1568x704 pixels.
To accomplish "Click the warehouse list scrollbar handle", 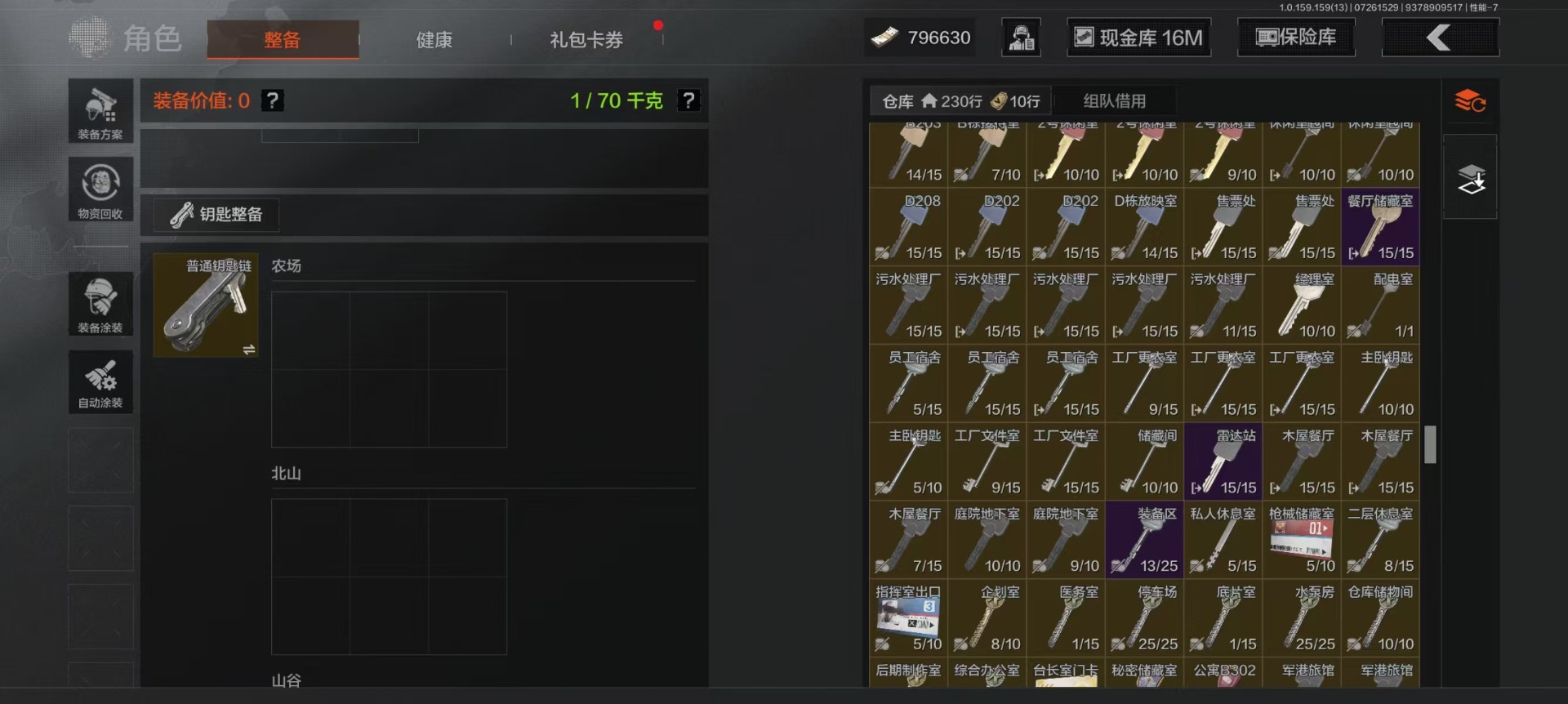I will 1430,444.
